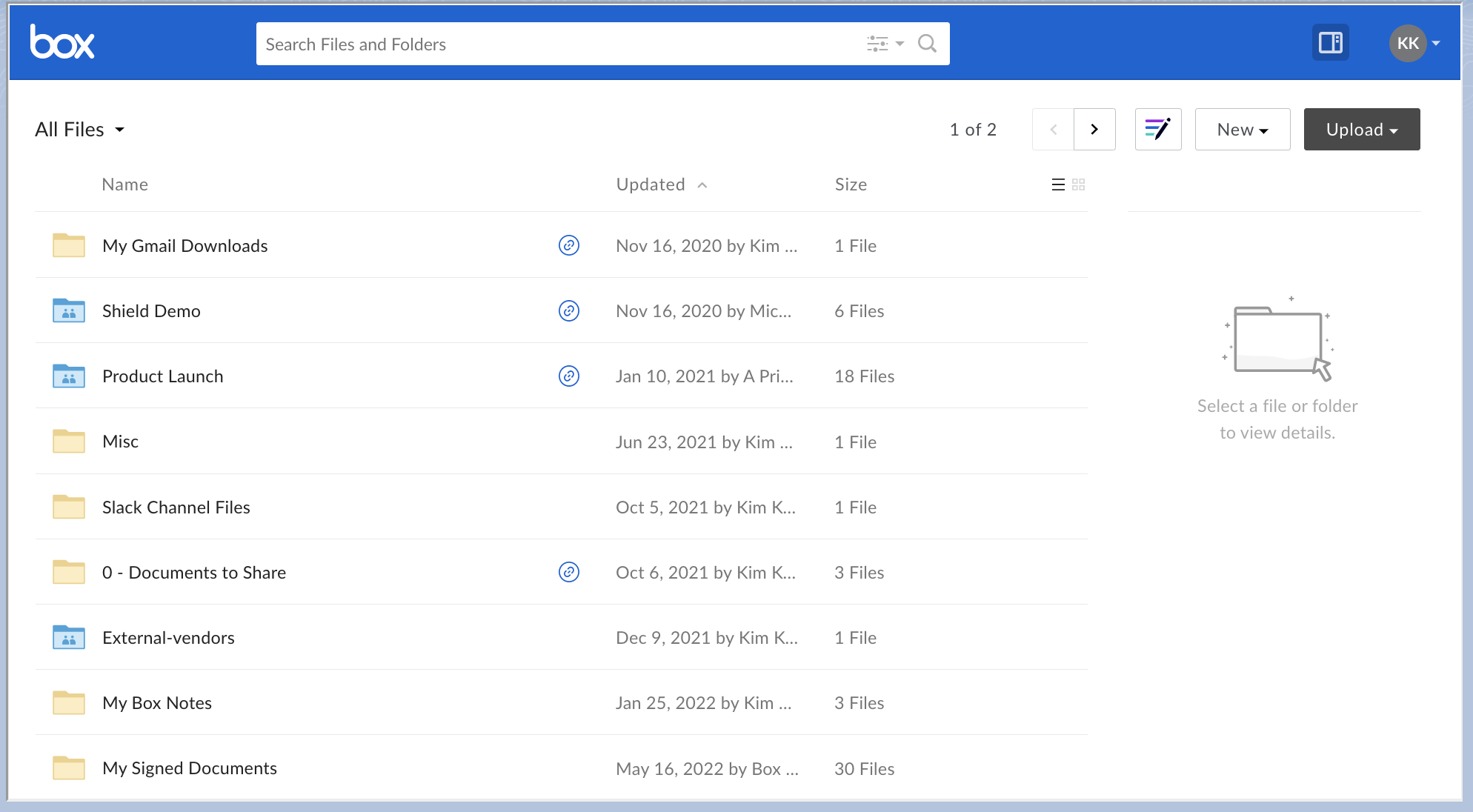The width and height of the screenshot is (1473, 812).
Task: Click the Box Notes pen icon button
Action: click(1158, 130)
